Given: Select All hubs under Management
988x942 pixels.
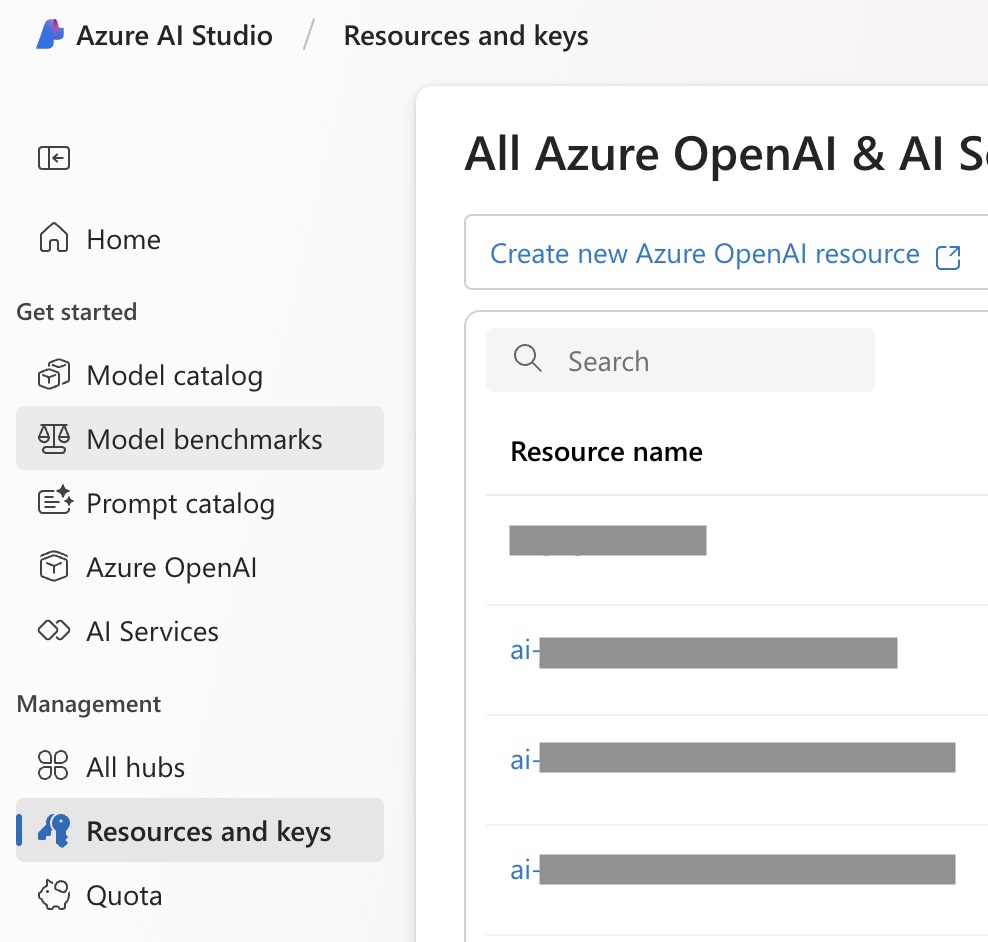Looking at the screenshot, I should [136, 767].
